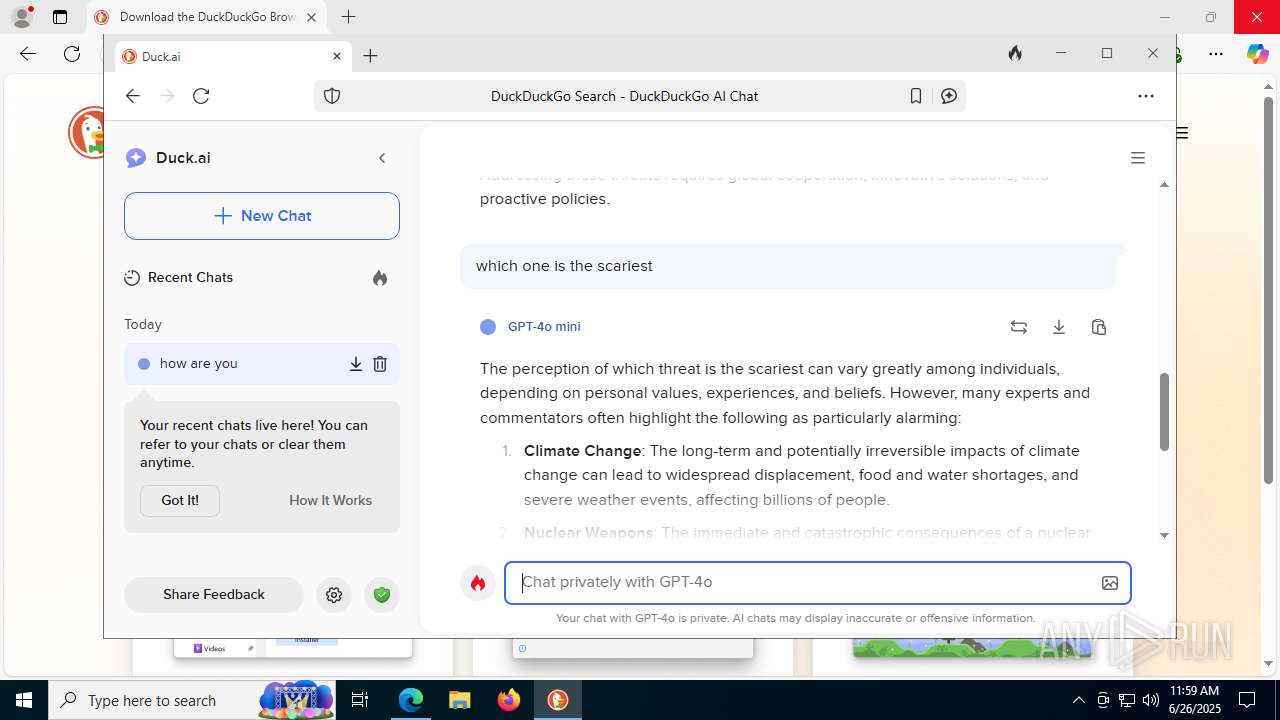Download the 'how are you' chat
1280x720 pixels.
[355, 364]
